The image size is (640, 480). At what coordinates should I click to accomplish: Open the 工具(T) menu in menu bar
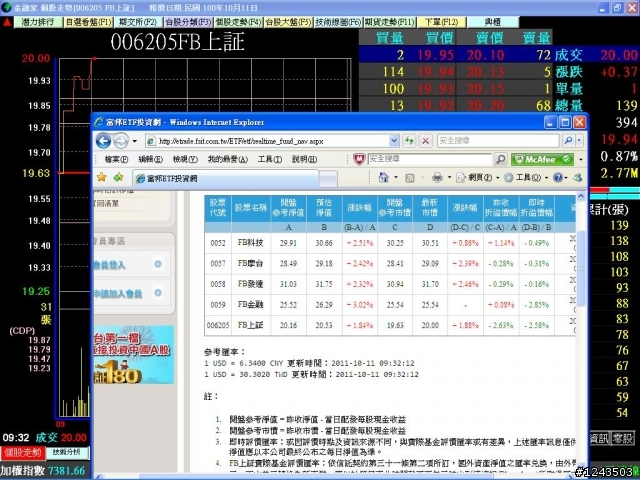point(270,159)
